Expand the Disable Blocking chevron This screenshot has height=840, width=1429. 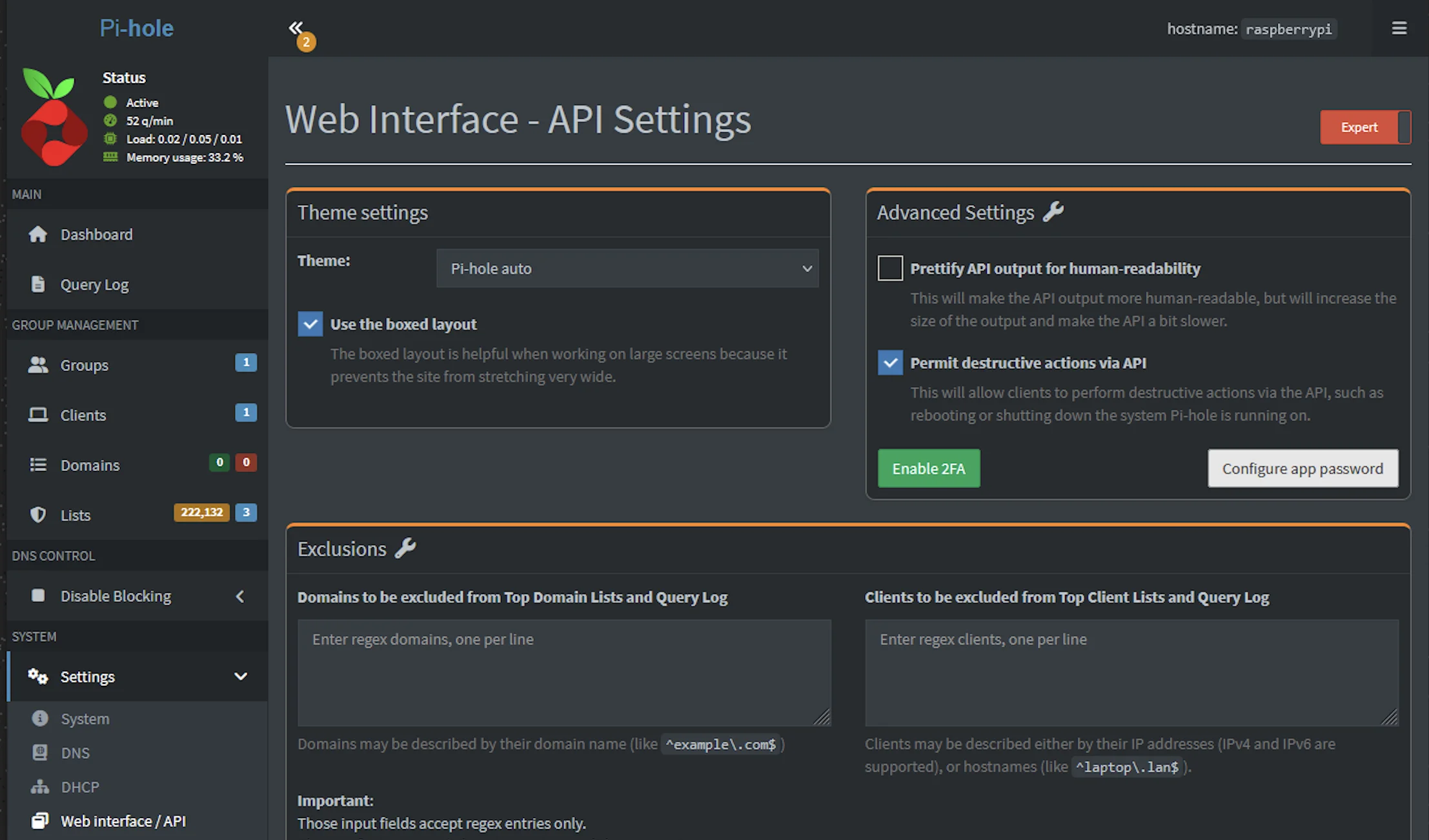click(x=240, y=595)
